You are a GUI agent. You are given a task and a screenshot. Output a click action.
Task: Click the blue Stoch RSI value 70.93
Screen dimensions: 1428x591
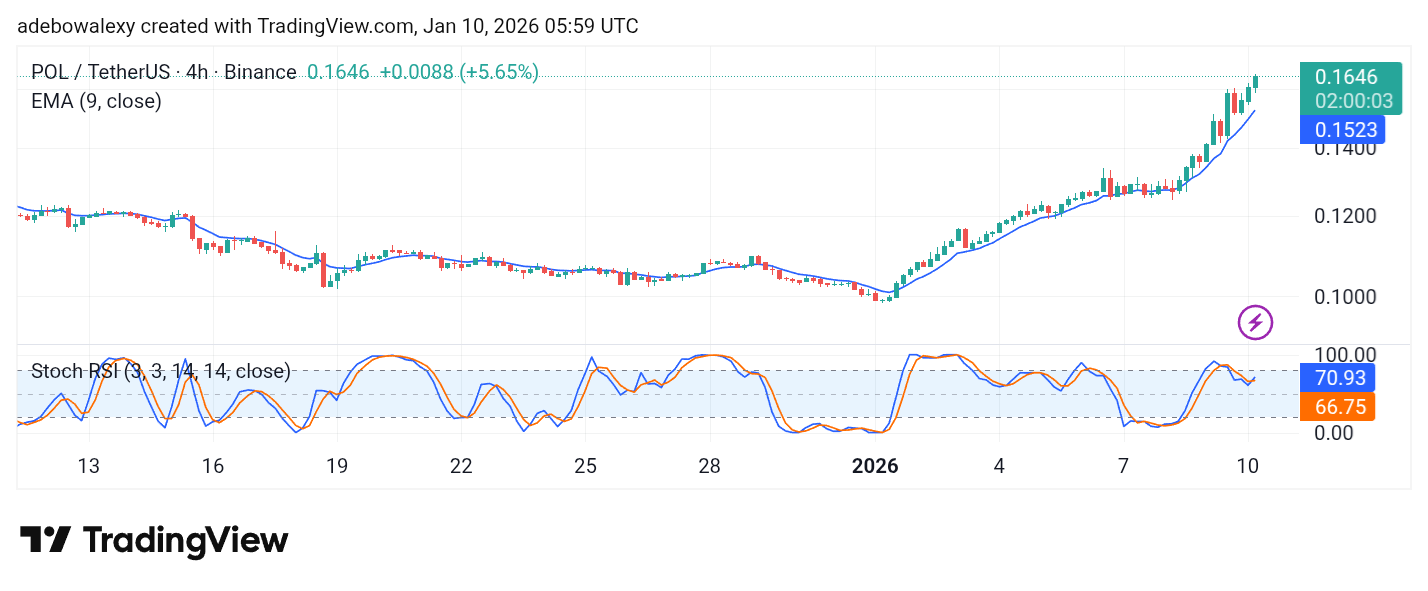coord(1337,378)
